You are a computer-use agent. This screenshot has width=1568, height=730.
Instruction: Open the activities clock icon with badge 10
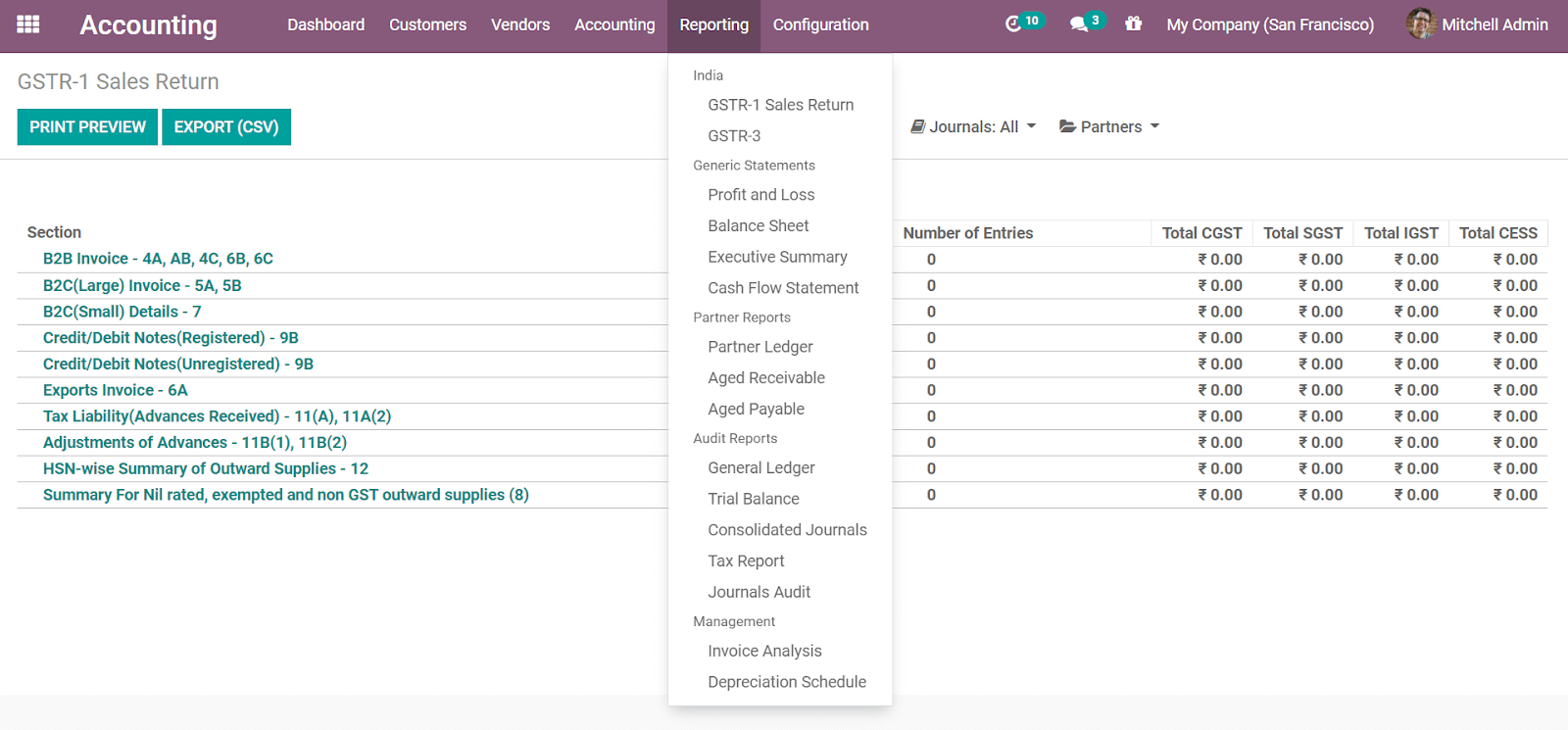(x=1024, y=23)
